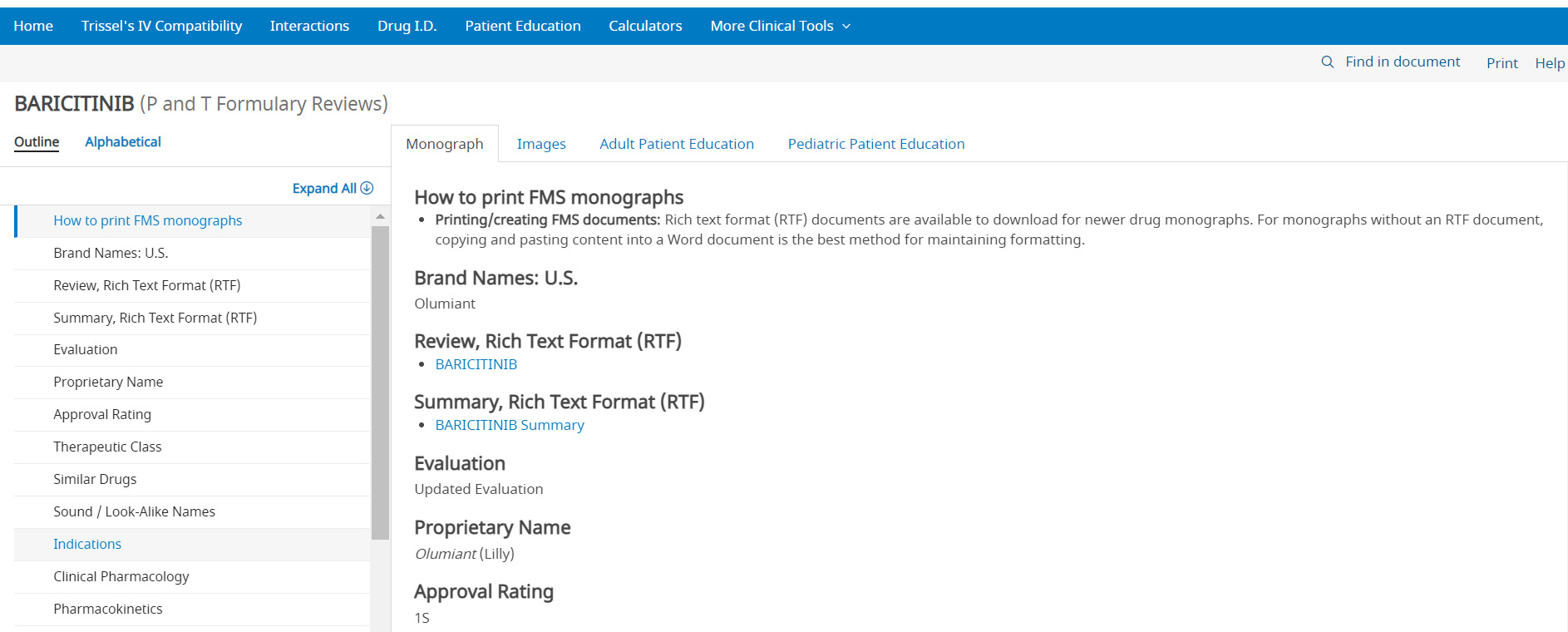Select Clinical Pharmacology in the outline
This screenshot has height=632, width=1568.
(121, 576)
